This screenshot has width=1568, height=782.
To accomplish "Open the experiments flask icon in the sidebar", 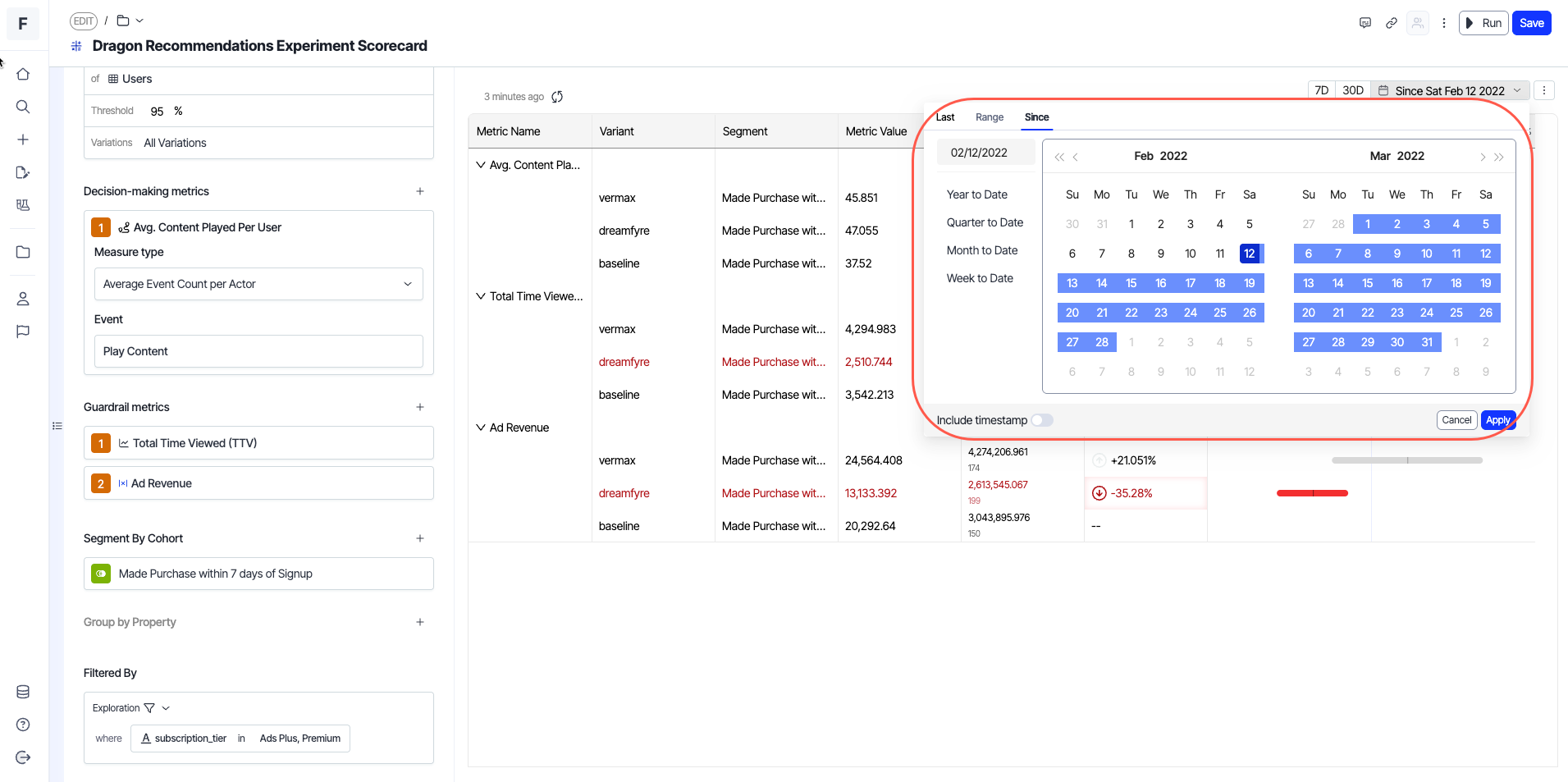I will [x=23, y=205].
